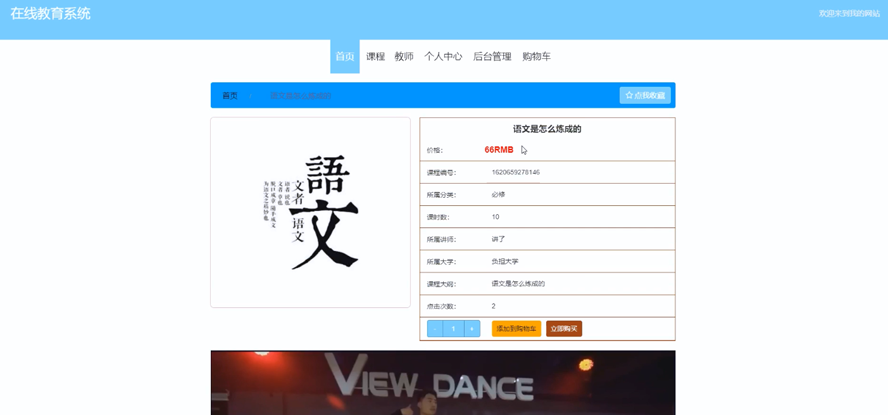Click the 语文是怎么炼成的 breadcrumb item
The width and height of the screenshot is (888, 415).
(301, 96)
